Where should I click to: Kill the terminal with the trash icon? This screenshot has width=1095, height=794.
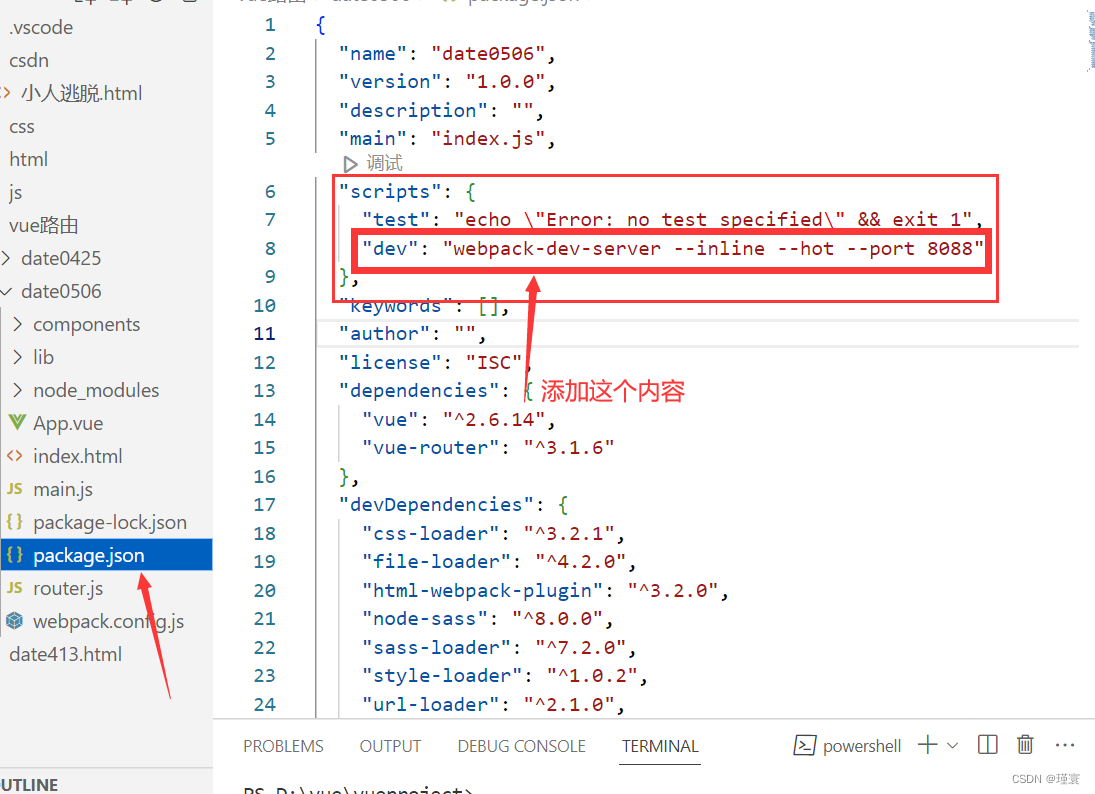point(1025,744)
